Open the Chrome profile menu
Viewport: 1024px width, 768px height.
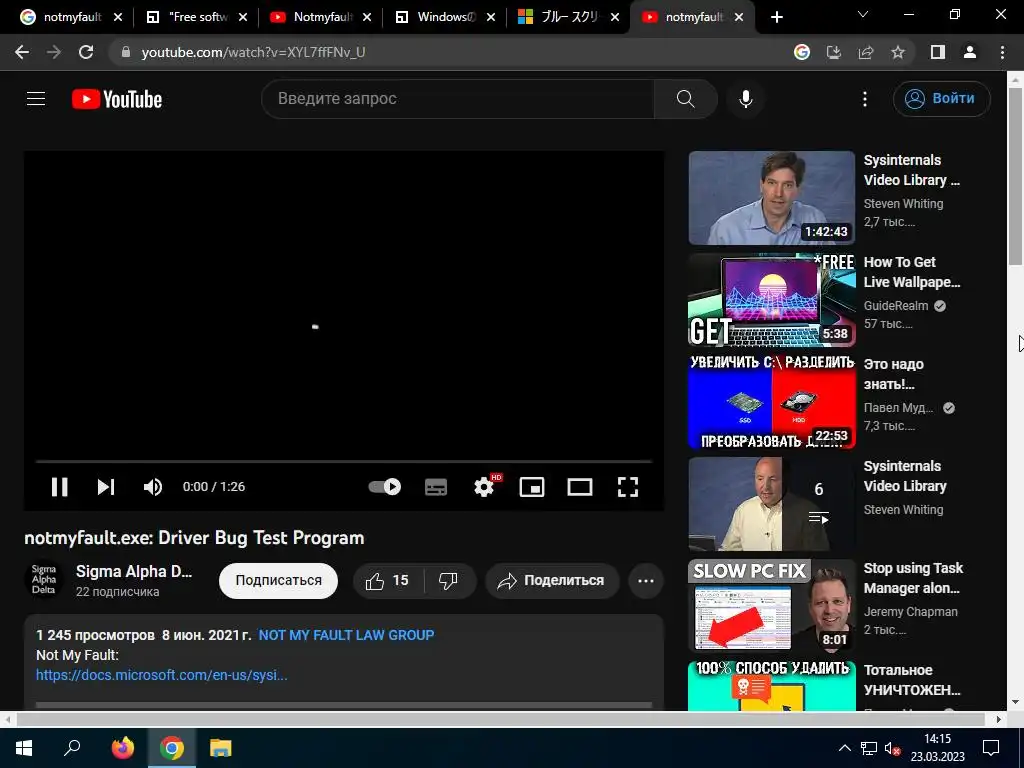970,52
